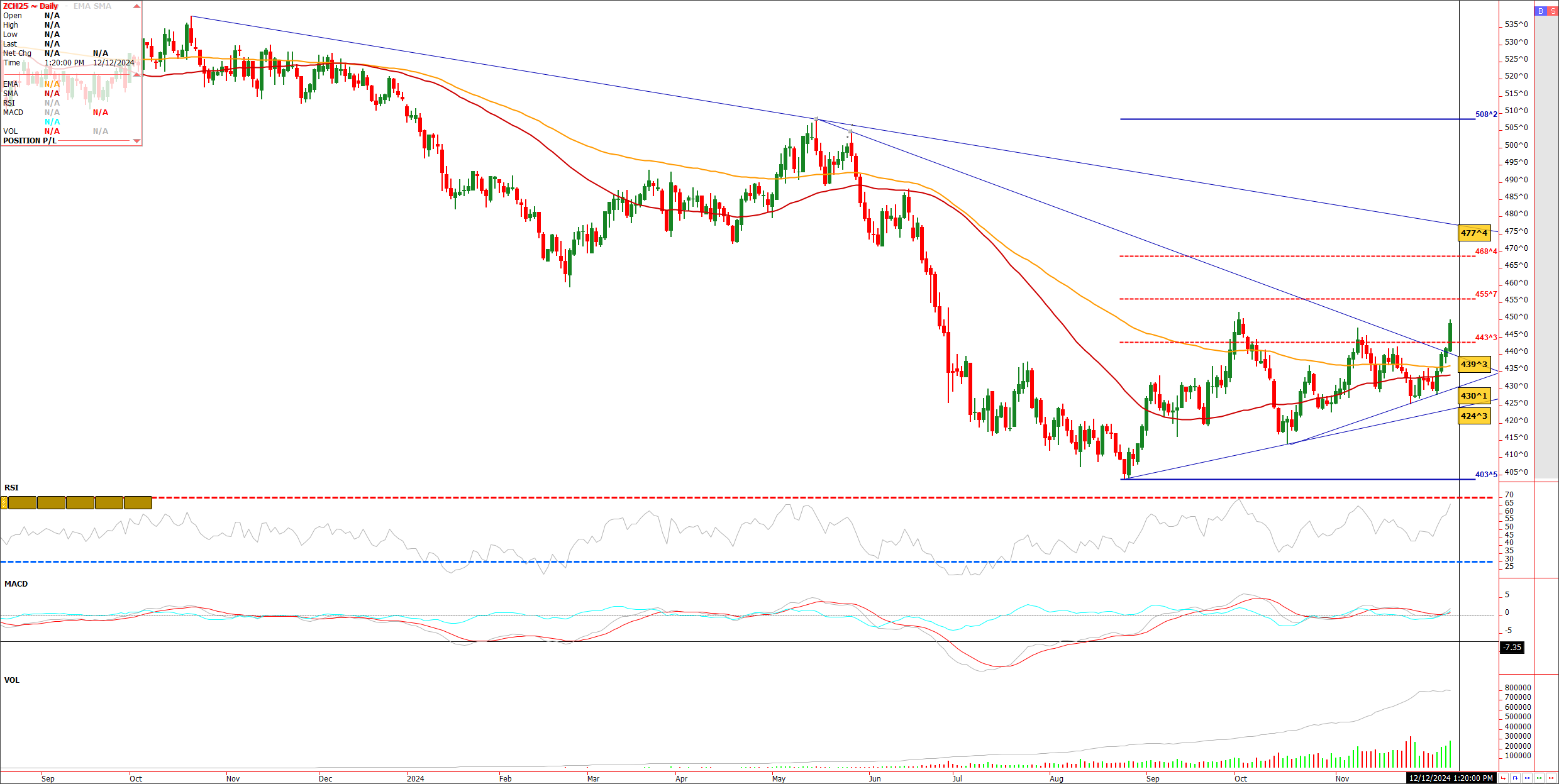
Task: Click the blue B buy button
Action: pos(1541,11)
